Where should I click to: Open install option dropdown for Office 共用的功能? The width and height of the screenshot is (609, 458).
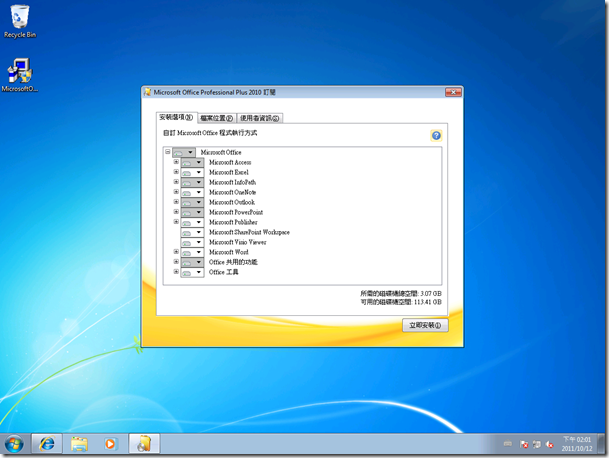(x=192, y=262)
